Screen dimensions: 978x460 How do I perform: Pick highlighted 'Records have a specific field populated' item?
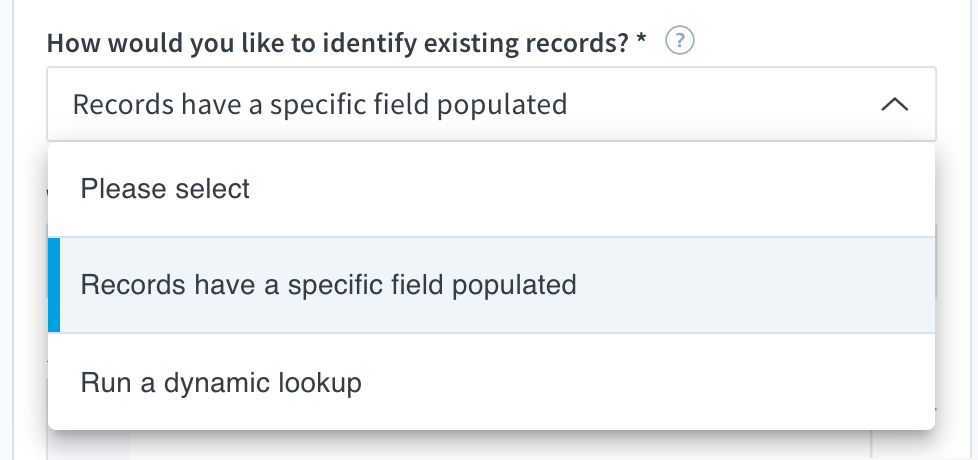491,285
